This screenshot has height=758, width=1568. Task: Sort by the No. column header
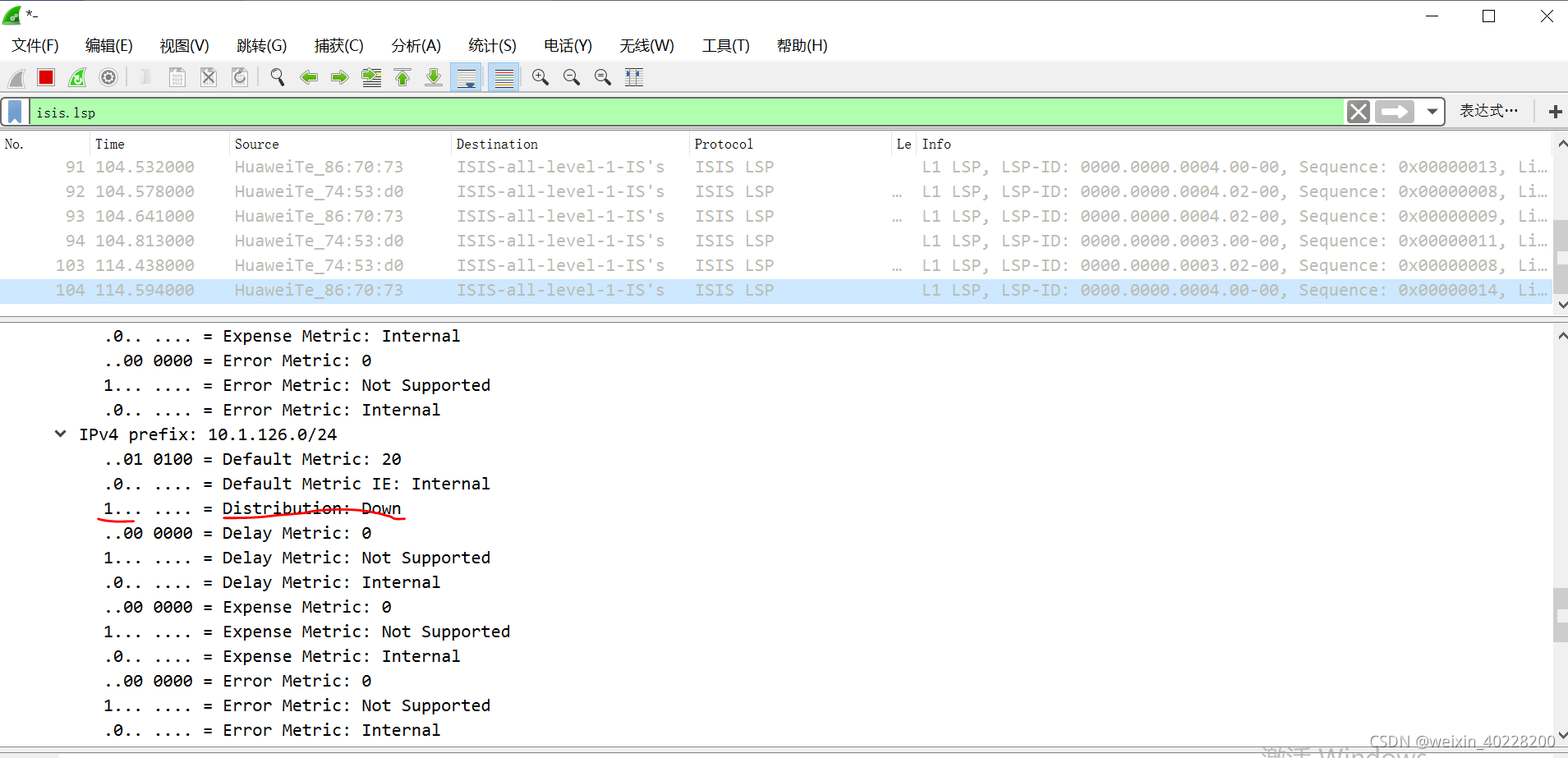[x=45, y=145]
